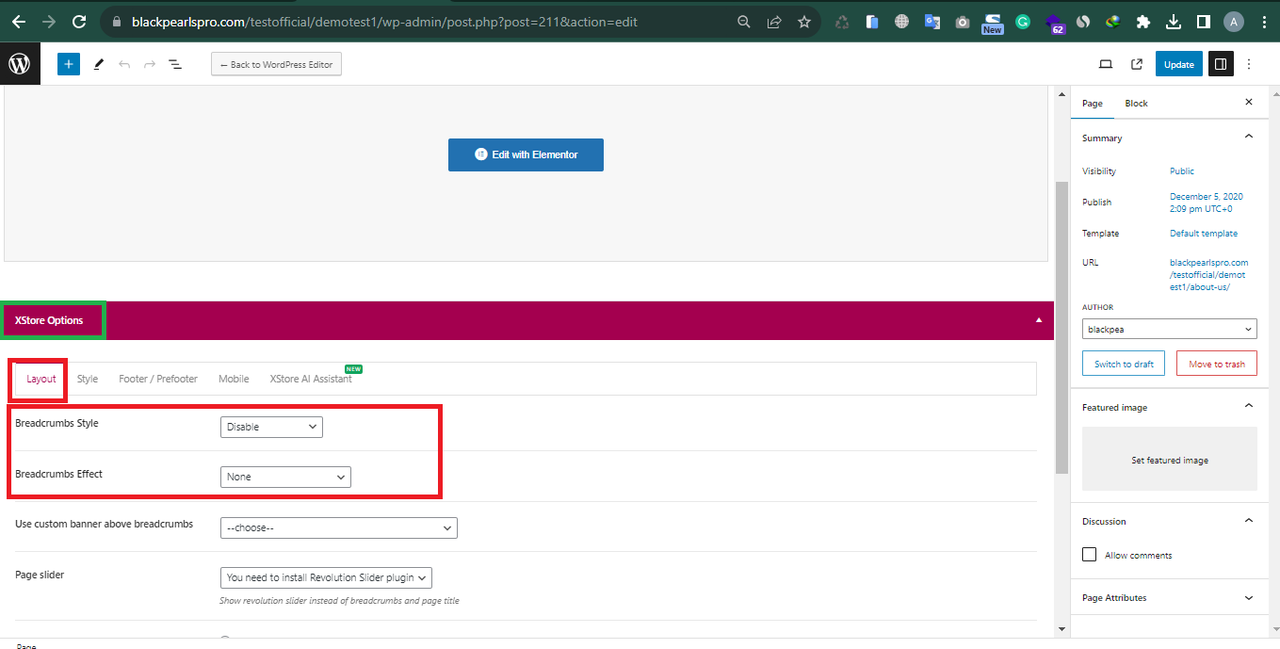Open View Page external link icon
Viewport: 1280px width, 649px height.
(1137, 64)
